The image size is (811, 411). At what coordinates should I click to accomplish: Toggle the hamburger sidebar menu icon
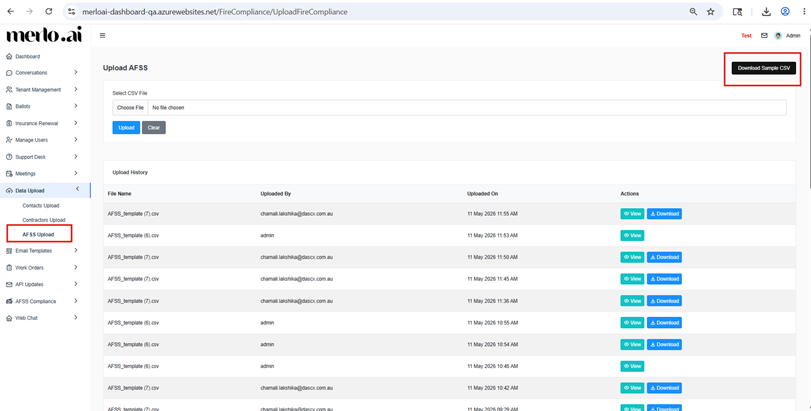(102, 36)
